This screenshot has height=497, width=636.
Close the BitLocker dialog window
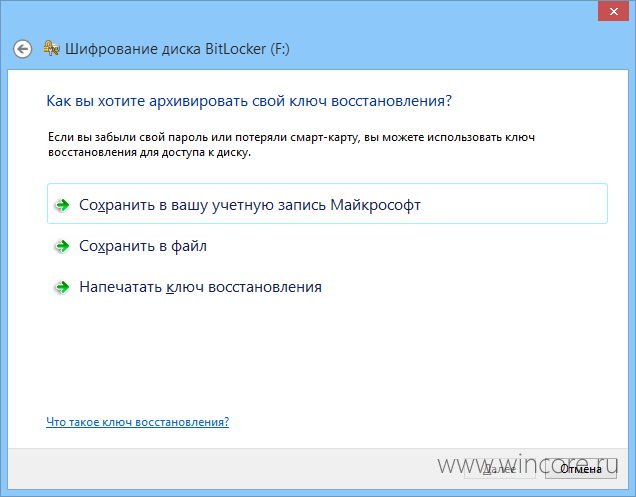click(x=614, y=12)
